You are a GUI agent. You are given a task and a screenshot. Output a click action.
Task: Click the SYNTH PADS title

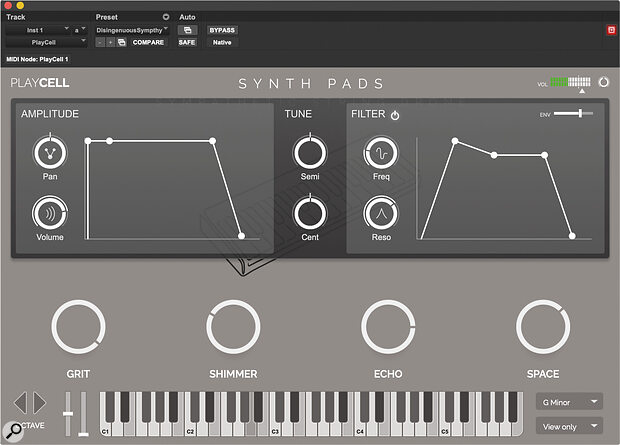point(311,83)
